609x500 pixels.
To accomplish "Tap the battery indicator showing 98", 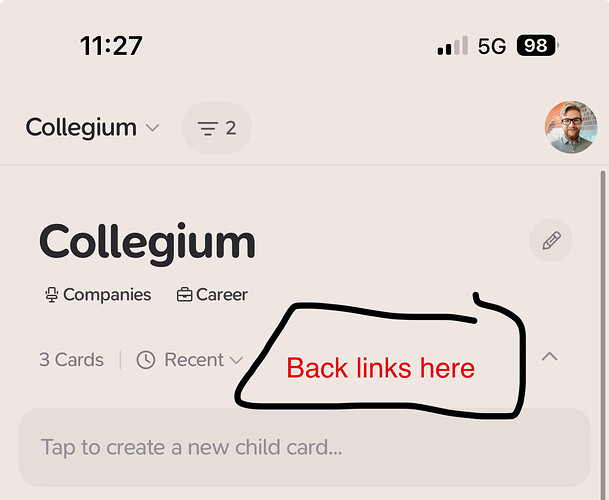I will click(538, 45).
